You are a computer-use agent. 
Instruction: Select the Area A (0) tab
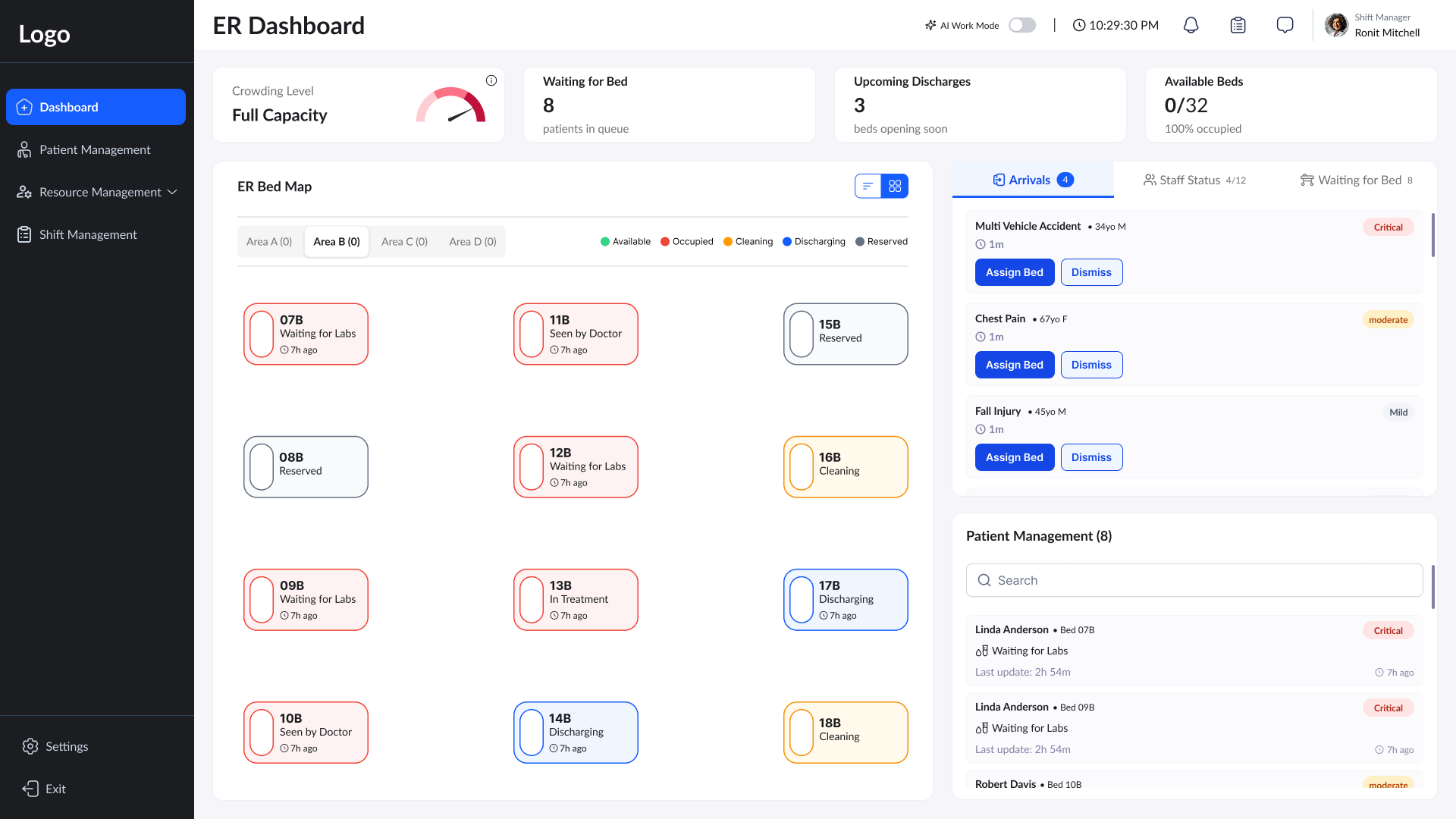tap(269, 242)
